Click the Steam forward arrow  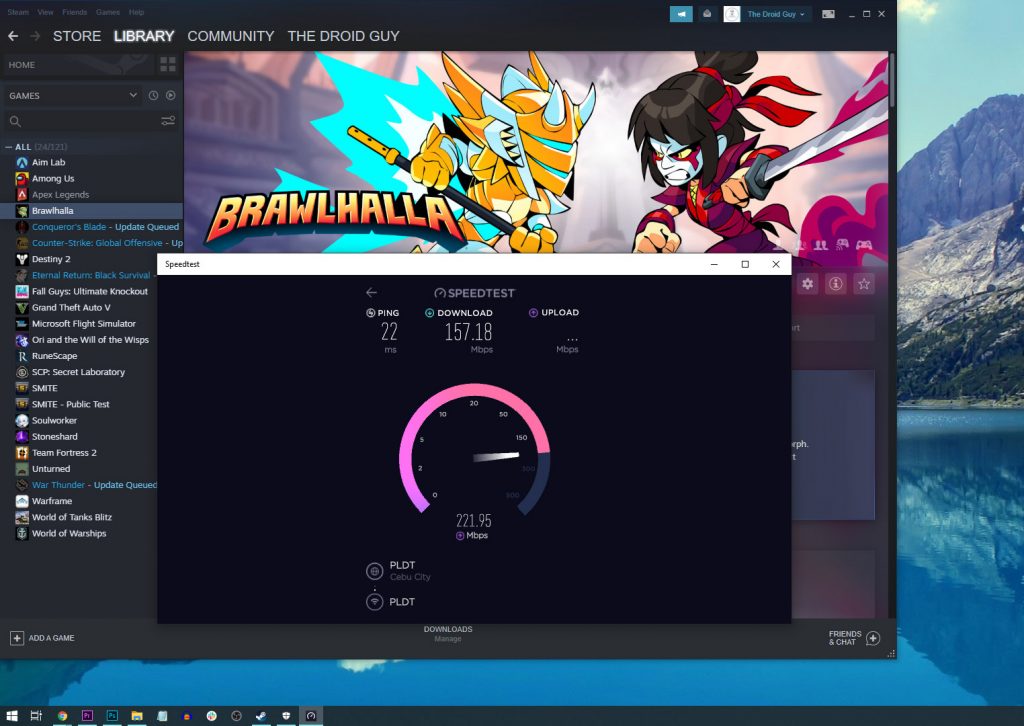[35, 36]
